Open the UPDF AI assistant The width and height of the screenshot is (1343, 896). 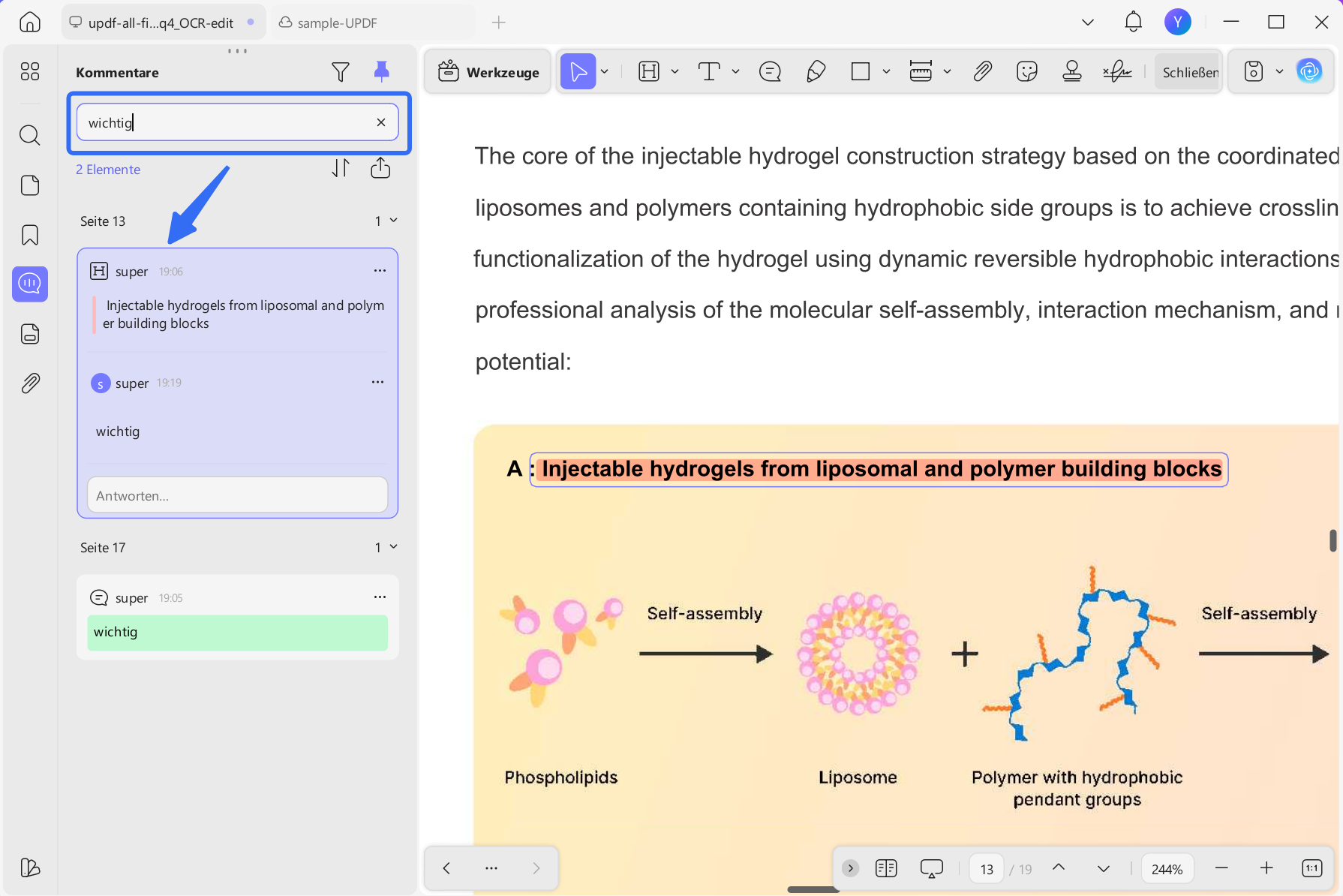click(x=1309, y=72)
